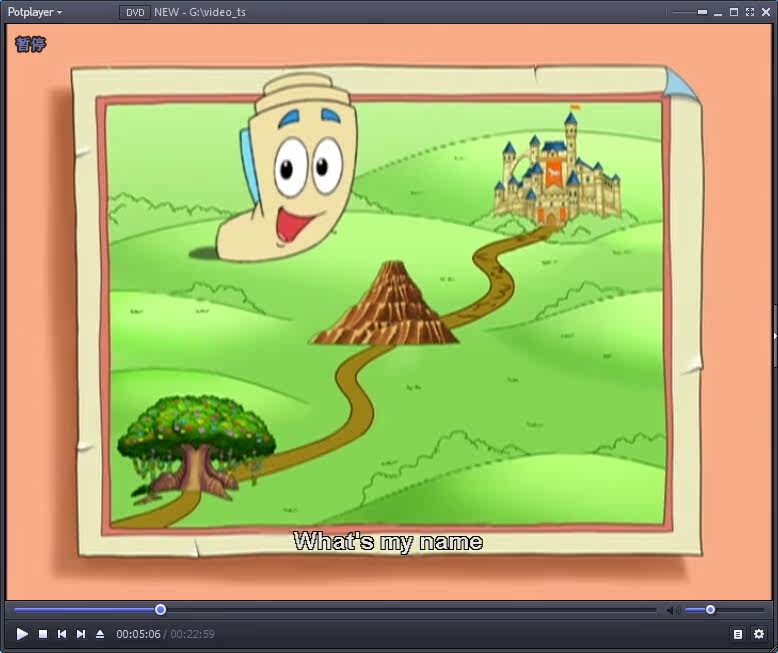Open the playlist panel icon

click(738, 634)
